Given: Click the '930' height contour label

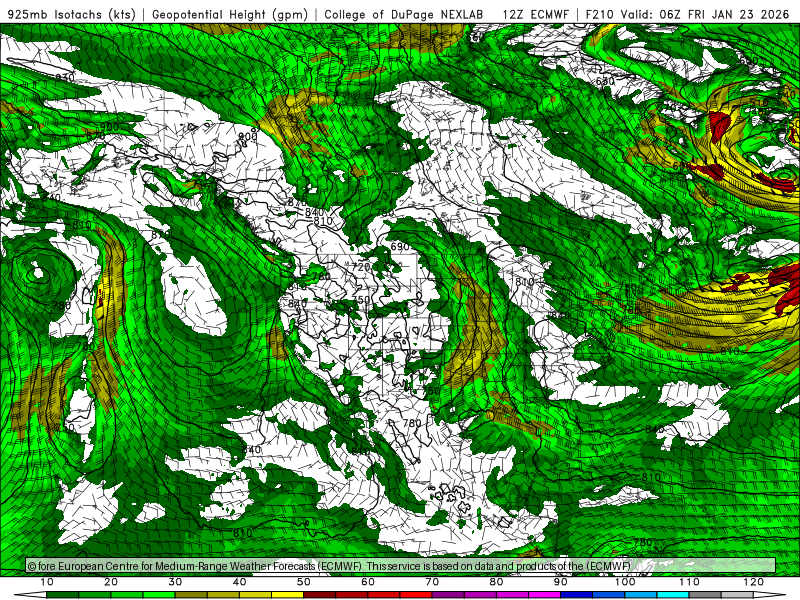Looking at the screenshot, I should [x=65, y=78].
